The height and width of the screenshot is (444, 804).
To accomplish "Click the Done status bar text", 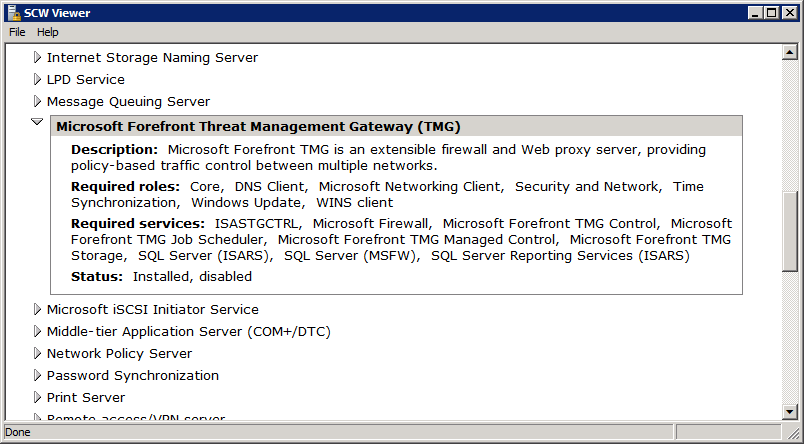I will [18, 432].
